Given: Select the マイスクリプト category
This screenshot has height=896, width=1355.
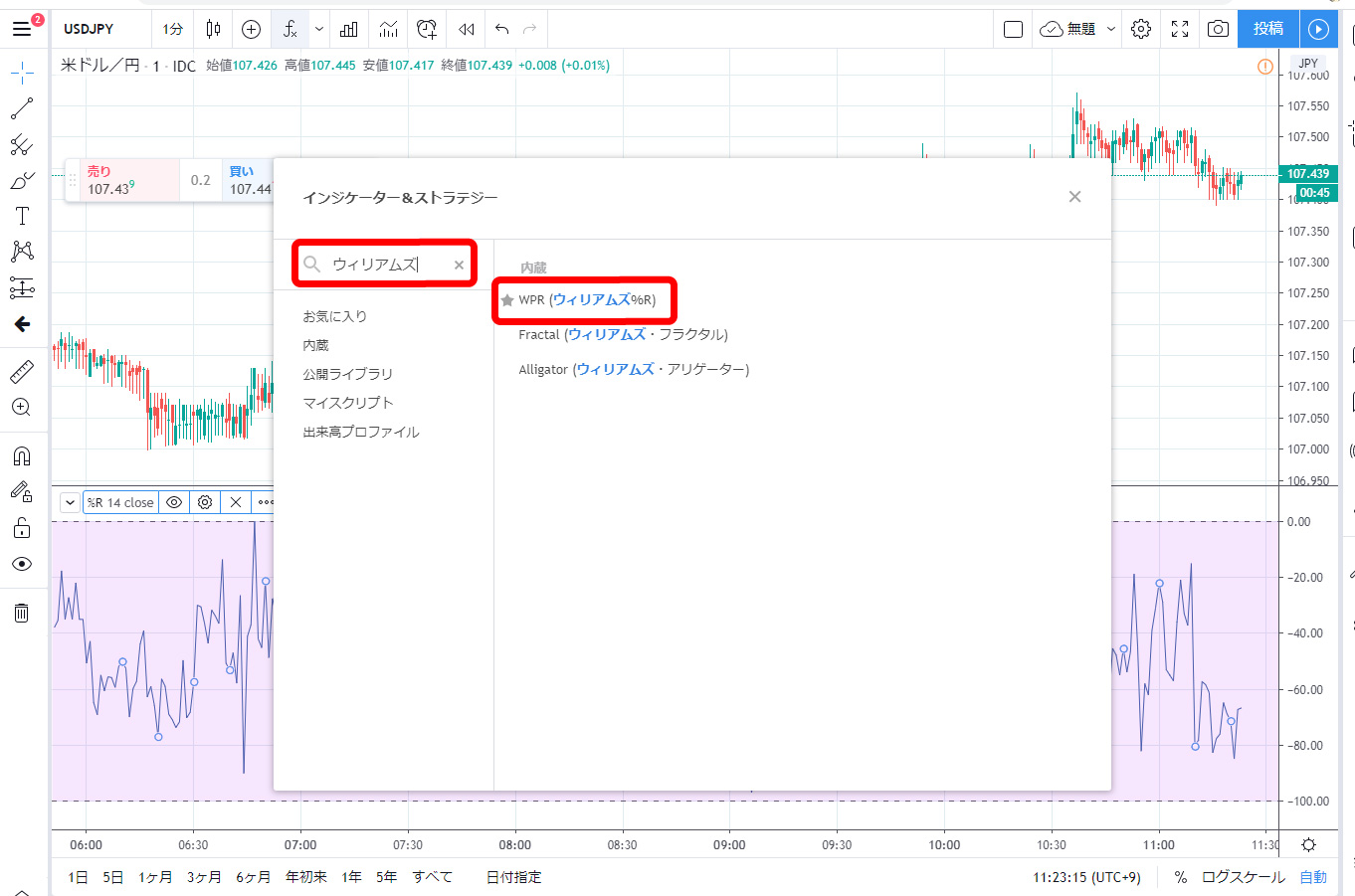Looking at the screenshot, I should (x=348, y=403).
